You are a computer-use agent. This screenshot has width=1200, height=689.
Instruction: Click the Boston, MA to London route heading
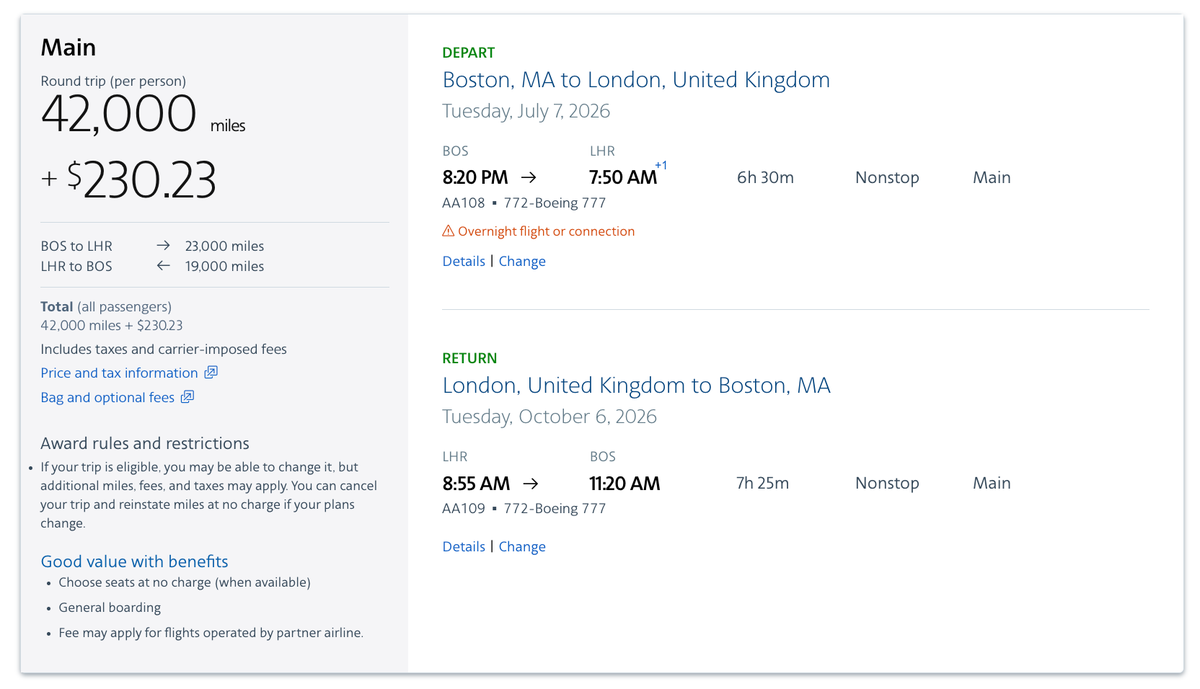636,79
